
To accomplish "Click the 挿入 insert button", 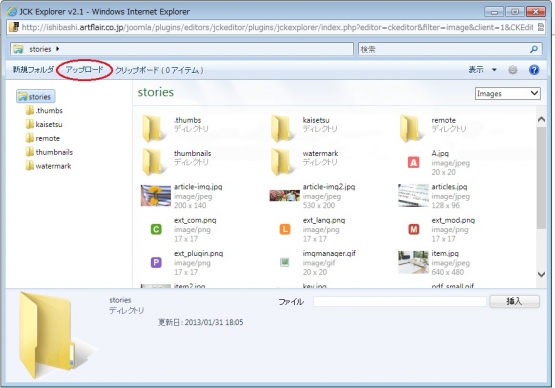I will click(x=514, y=301).
